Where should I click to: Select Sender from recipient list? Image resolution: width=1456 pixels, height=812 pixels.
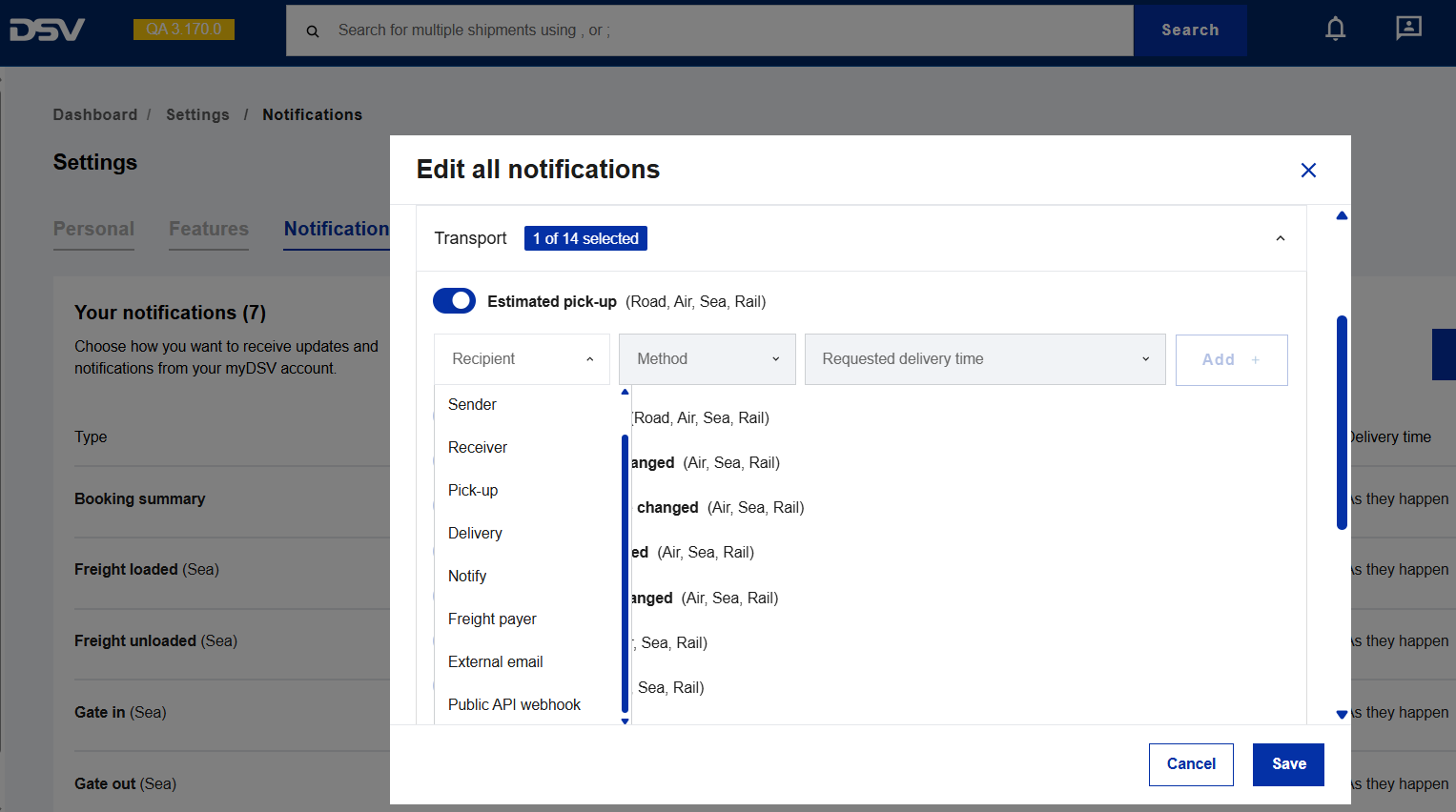(x=473, y=405)
